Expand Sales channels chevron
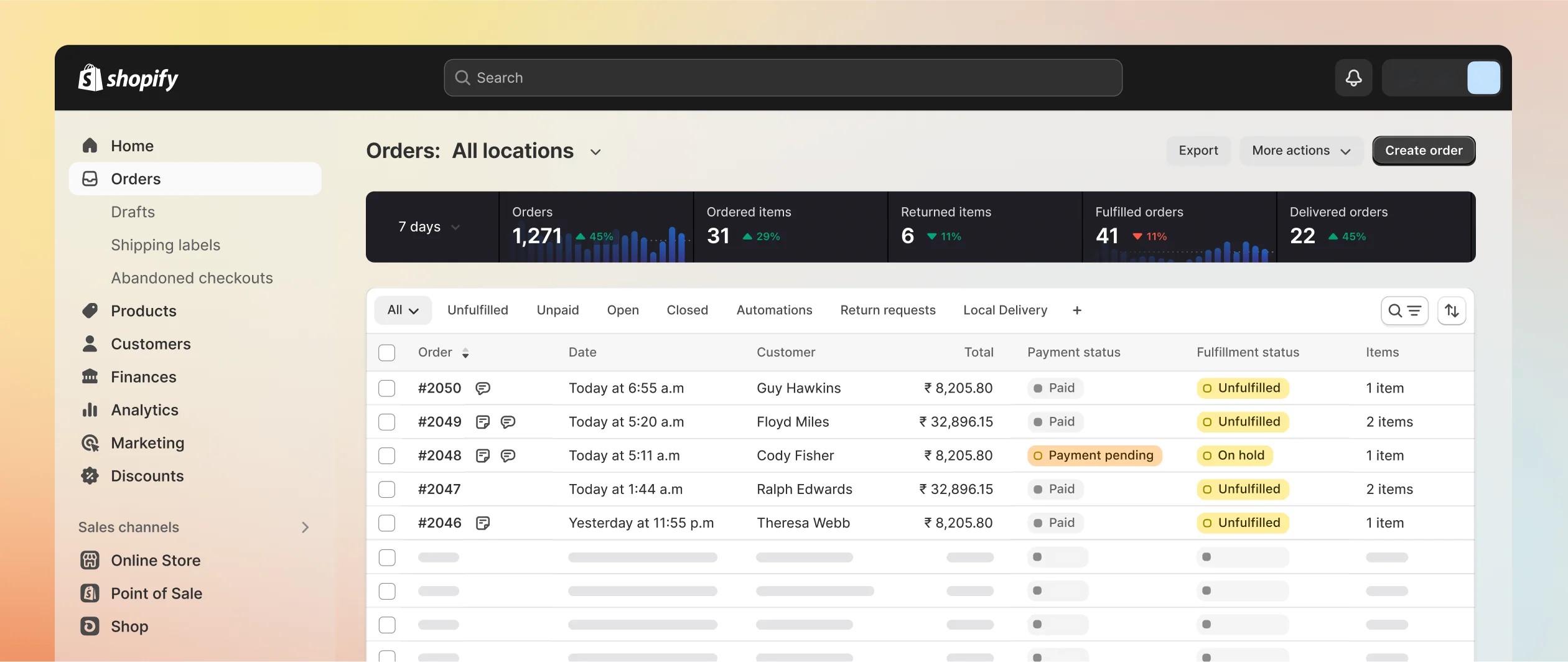1568x662 pixels. coord(305,527)
